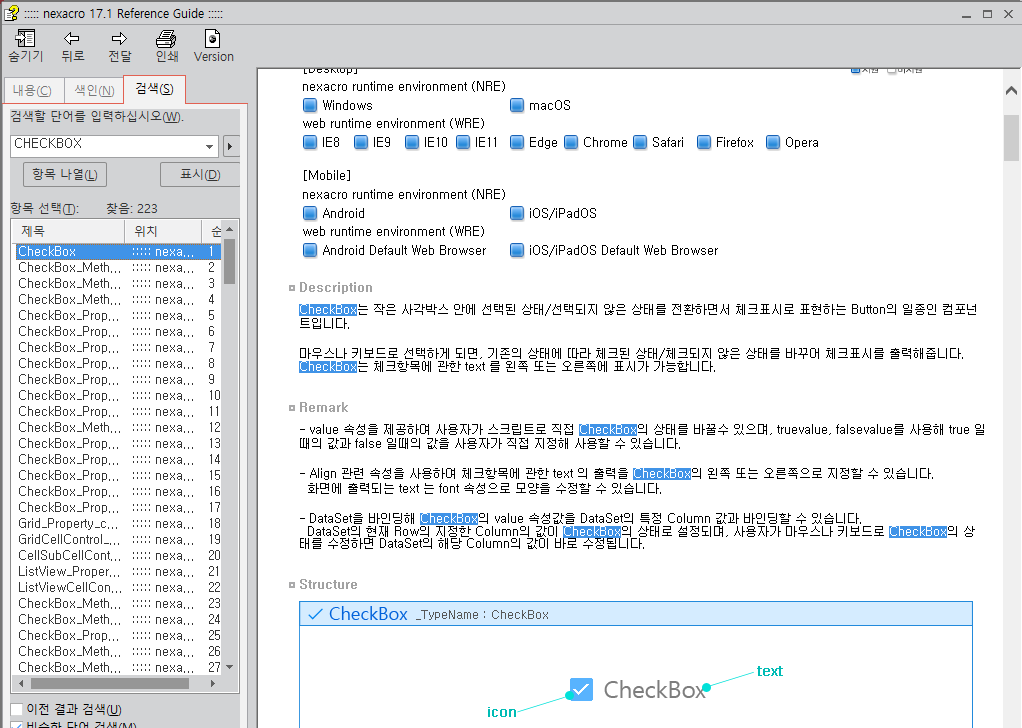Image resolution: width=1022 pixels, height=728 pixels.
Task: Click the 항목 나열(L) button
Action: (65, 174)
